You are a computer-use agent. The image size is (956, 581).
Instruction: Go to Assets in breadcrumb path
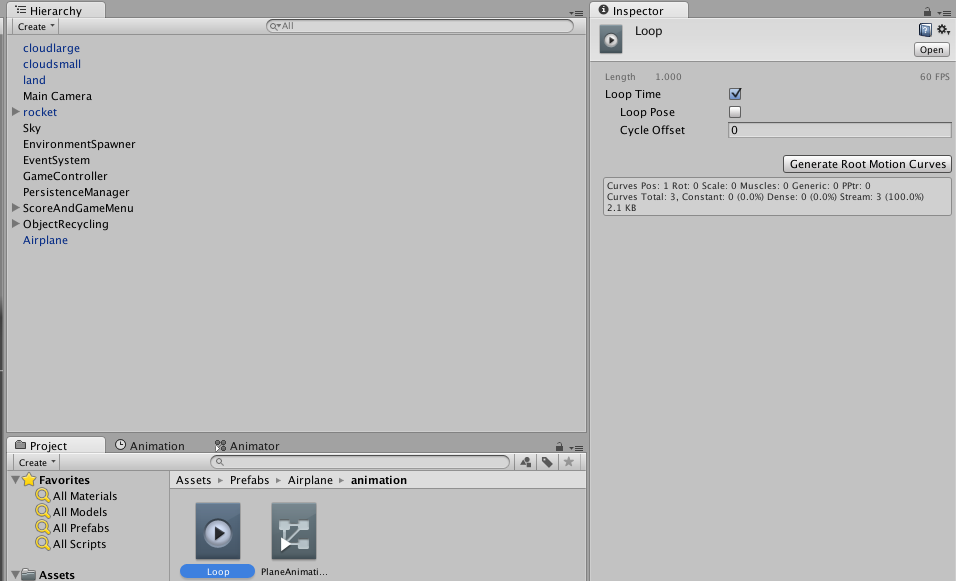(x=193, y=480)
